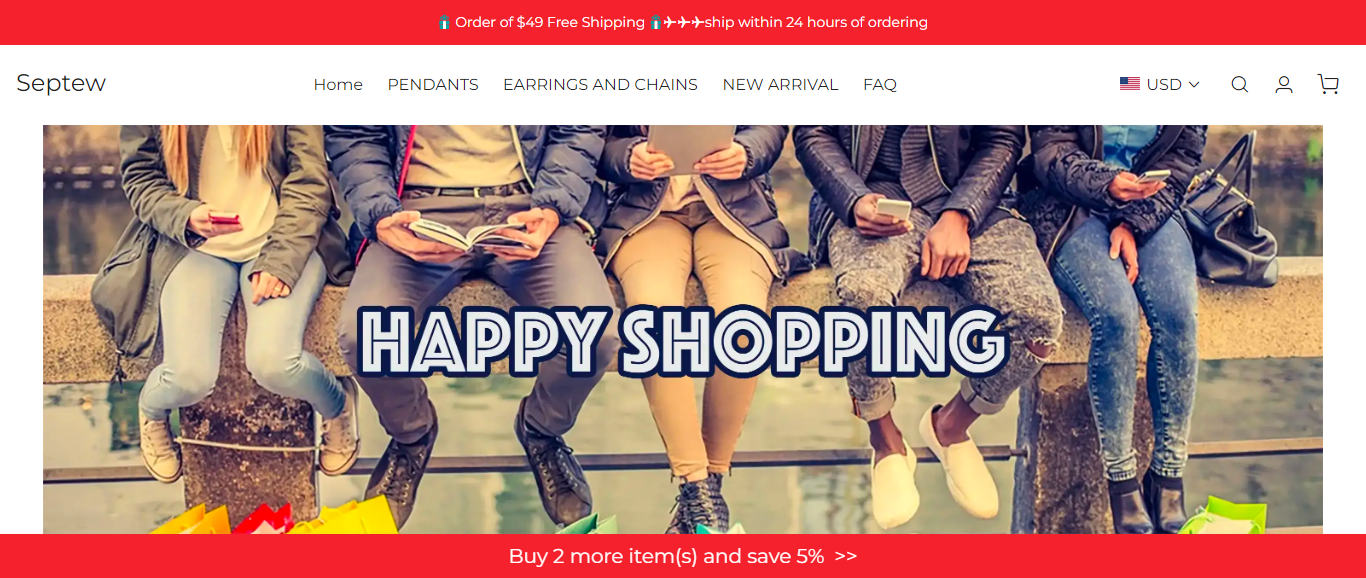Click the double arrow icon in bottom banner
This screenshot has height=578, width=1366.
tap(846, 557)
